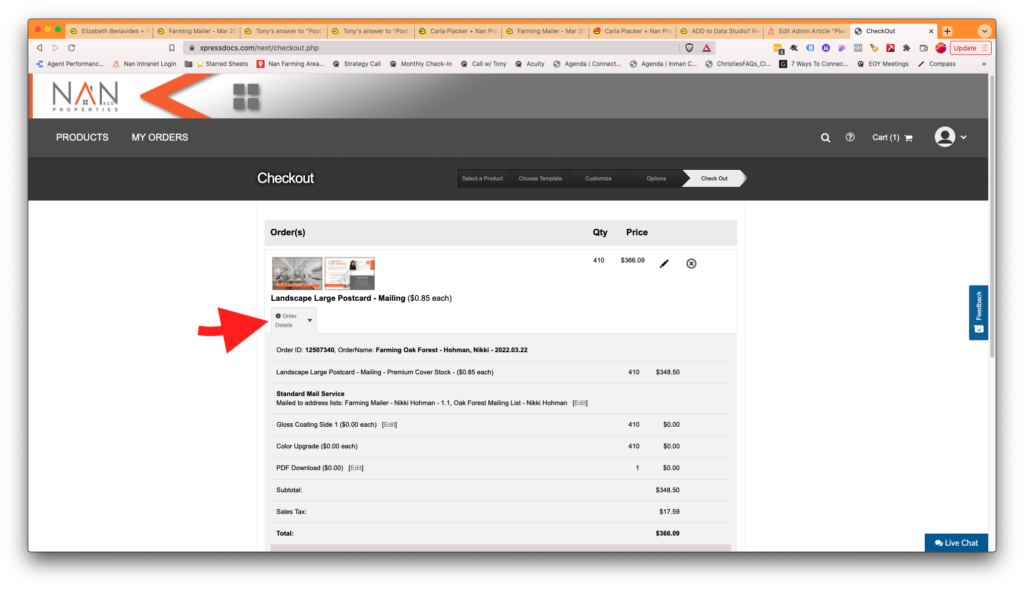
Task: Click Edit link for Gloss Coating Side 1
Action: tap(389, 425)
